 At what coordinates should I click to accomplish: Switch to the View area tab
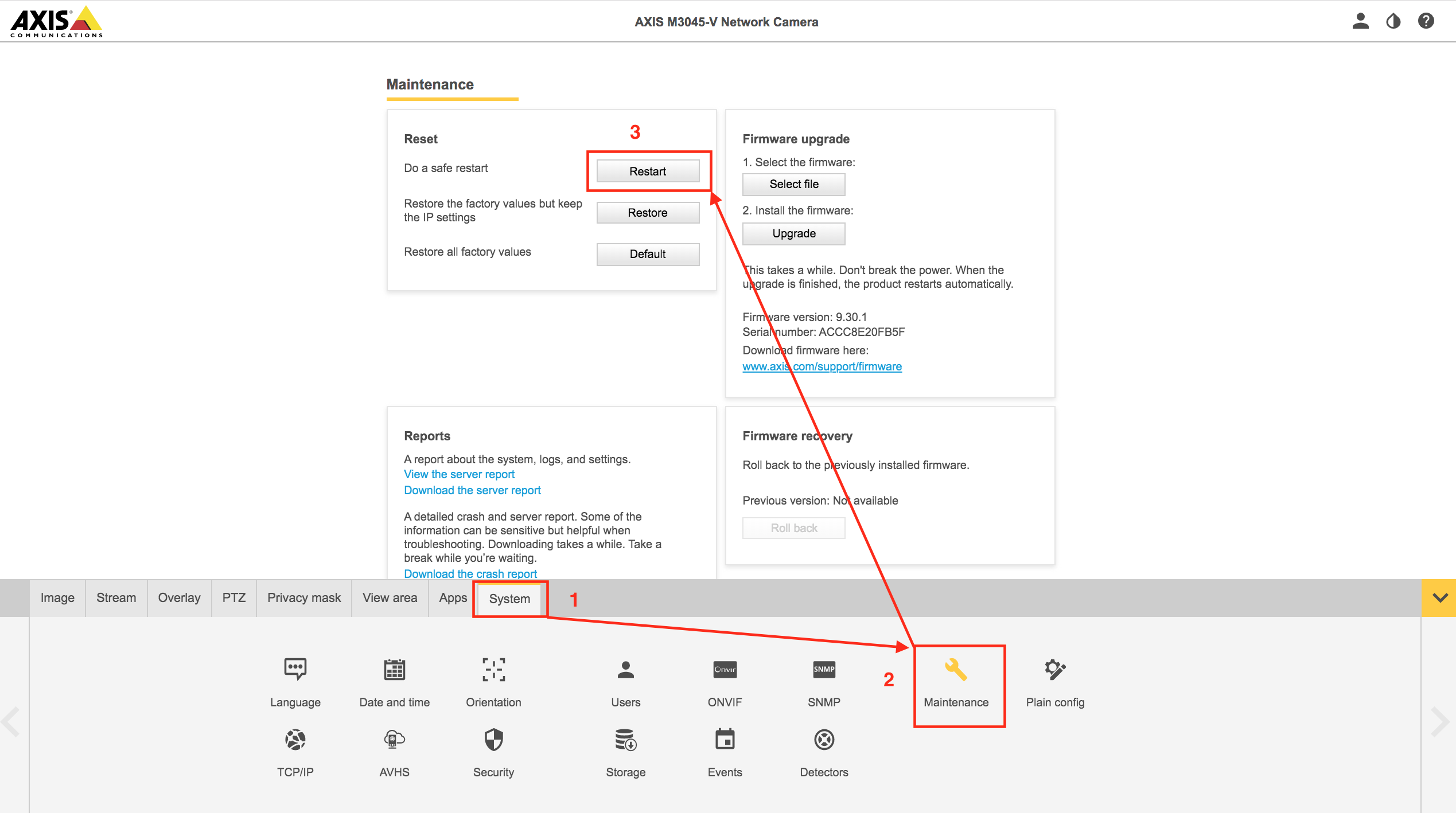(x=390, y=598)
